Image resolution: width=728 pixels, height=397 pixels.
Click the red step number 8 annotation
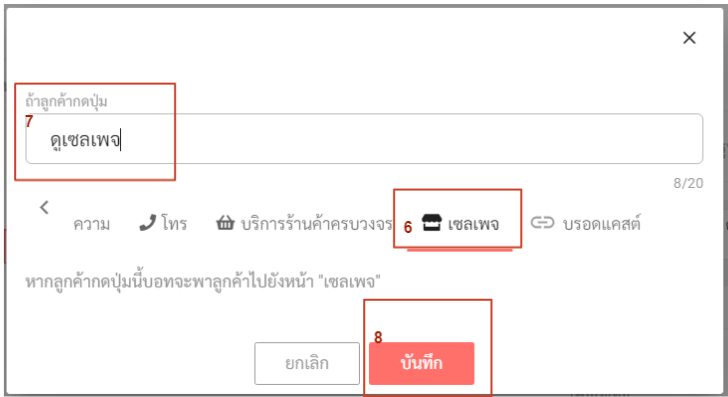[x=378, y=338]
